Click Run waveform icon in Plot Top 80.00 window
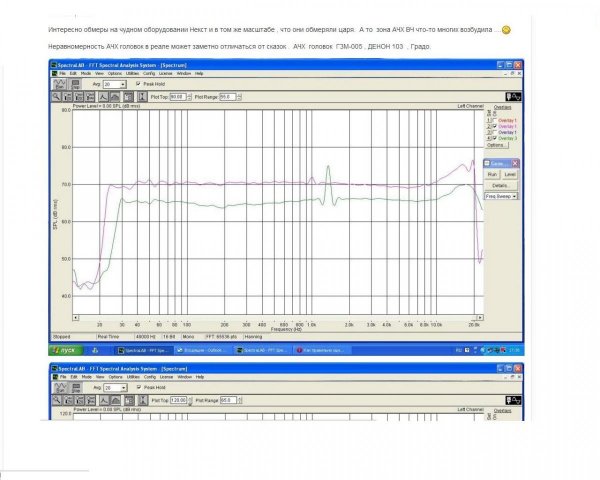This screenshot has height=480, width=600. coord(59,84)
